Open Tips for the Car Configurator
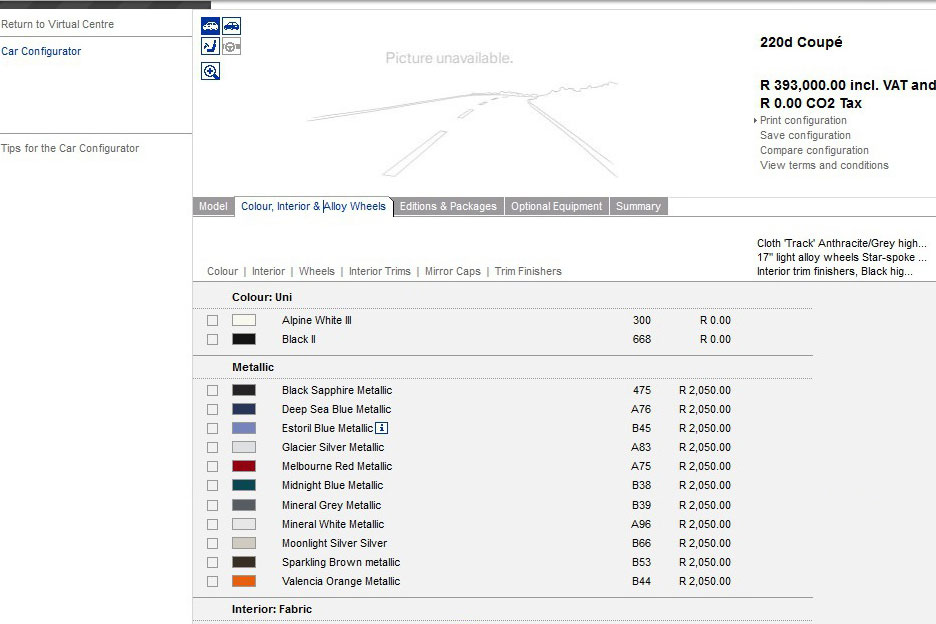The image size is (936, 624). pyautogui.click(x=70, y=149)
